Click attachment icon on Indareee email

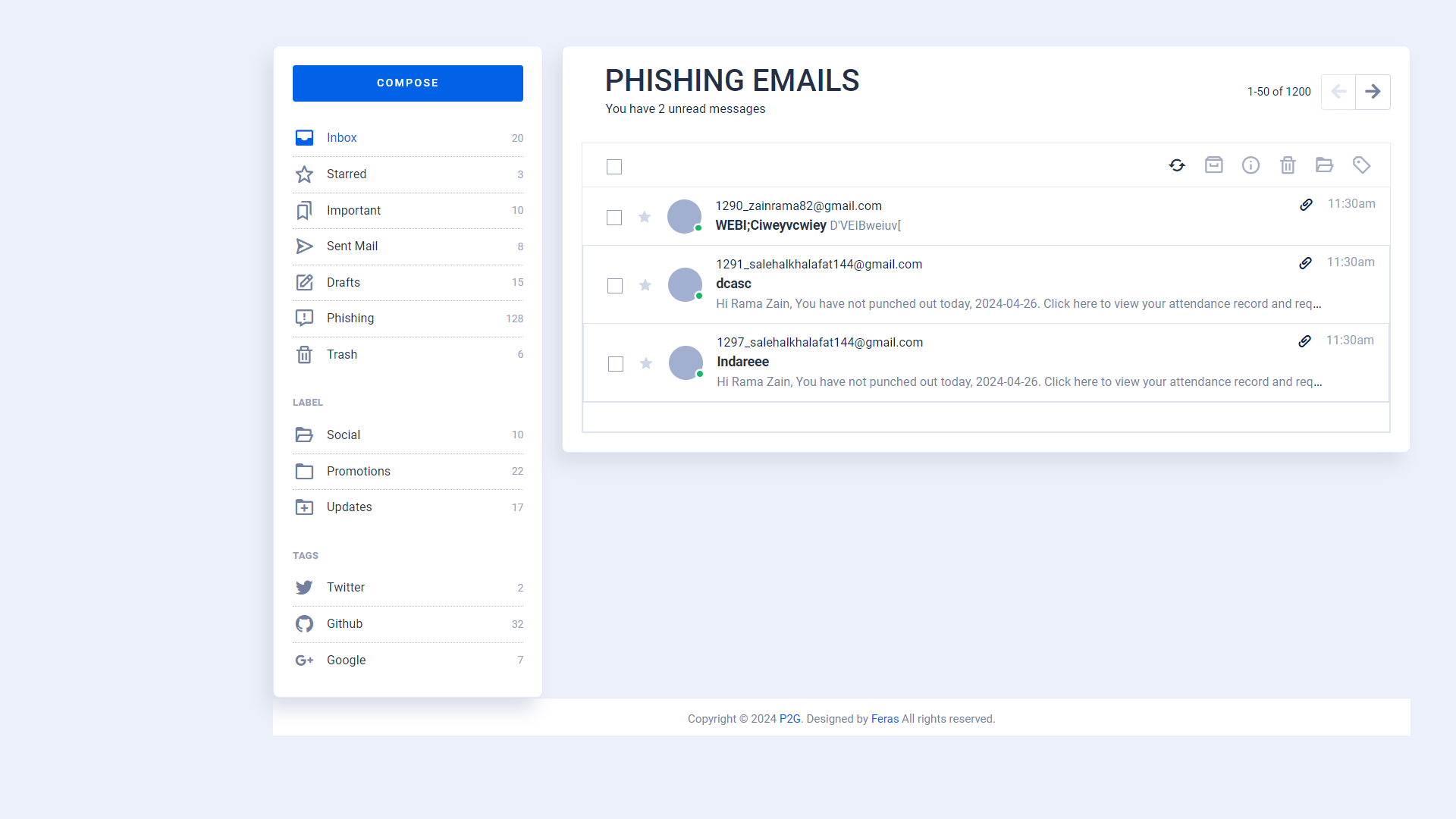pos(1304,341)
